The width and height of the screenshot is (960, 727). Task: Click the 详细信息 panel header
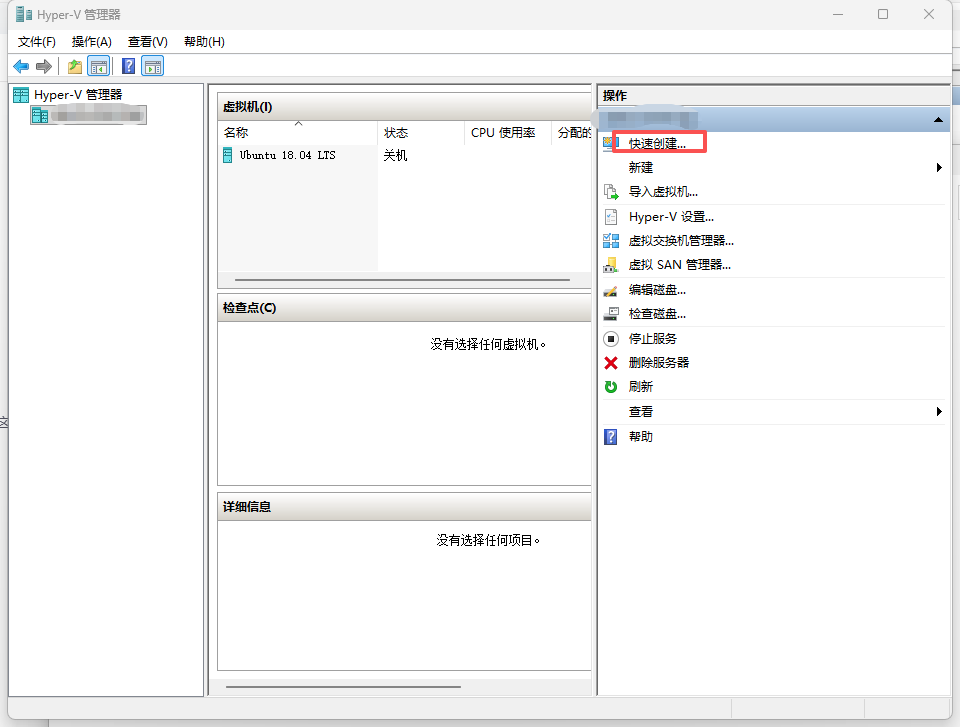point(404,507)
